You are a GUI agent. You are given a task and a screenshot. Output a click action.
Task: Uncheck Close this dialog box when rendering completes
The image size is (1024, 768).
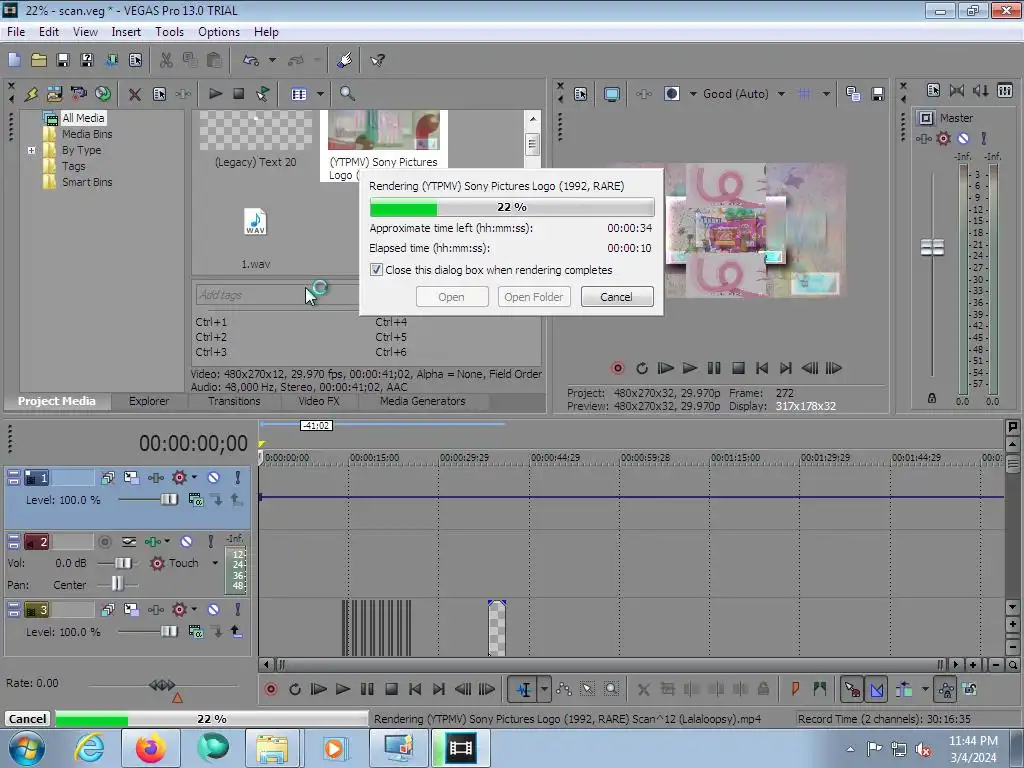click(x=376, y=270)
